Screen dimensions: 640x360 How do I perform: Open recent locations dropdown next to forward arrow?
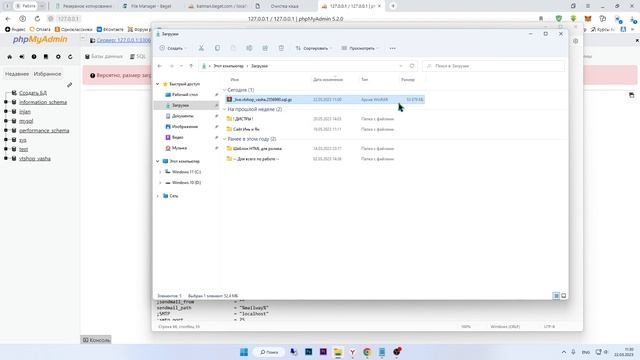coord(182,66)
